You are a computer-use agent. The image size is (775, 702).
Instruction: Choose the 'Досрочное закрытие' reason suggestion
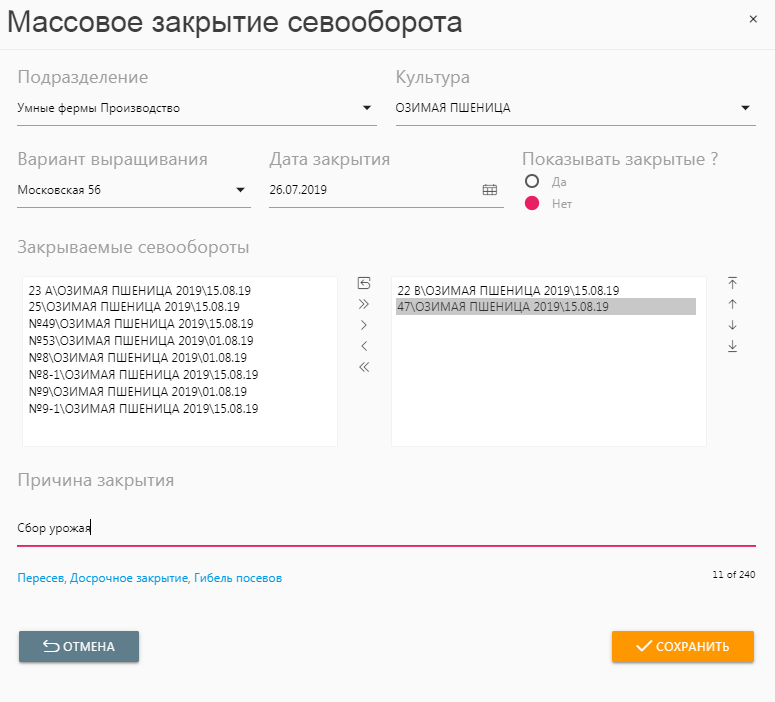point(129,578)
